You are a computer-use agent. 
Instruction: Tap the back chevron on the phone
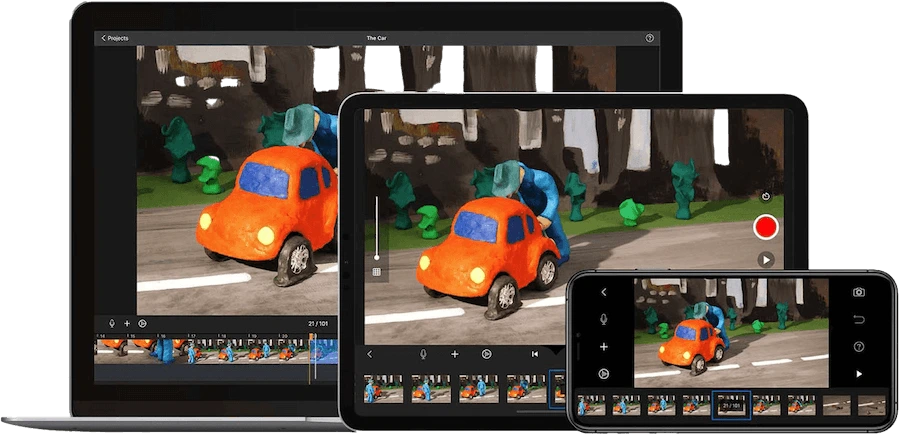pos(604,292)
